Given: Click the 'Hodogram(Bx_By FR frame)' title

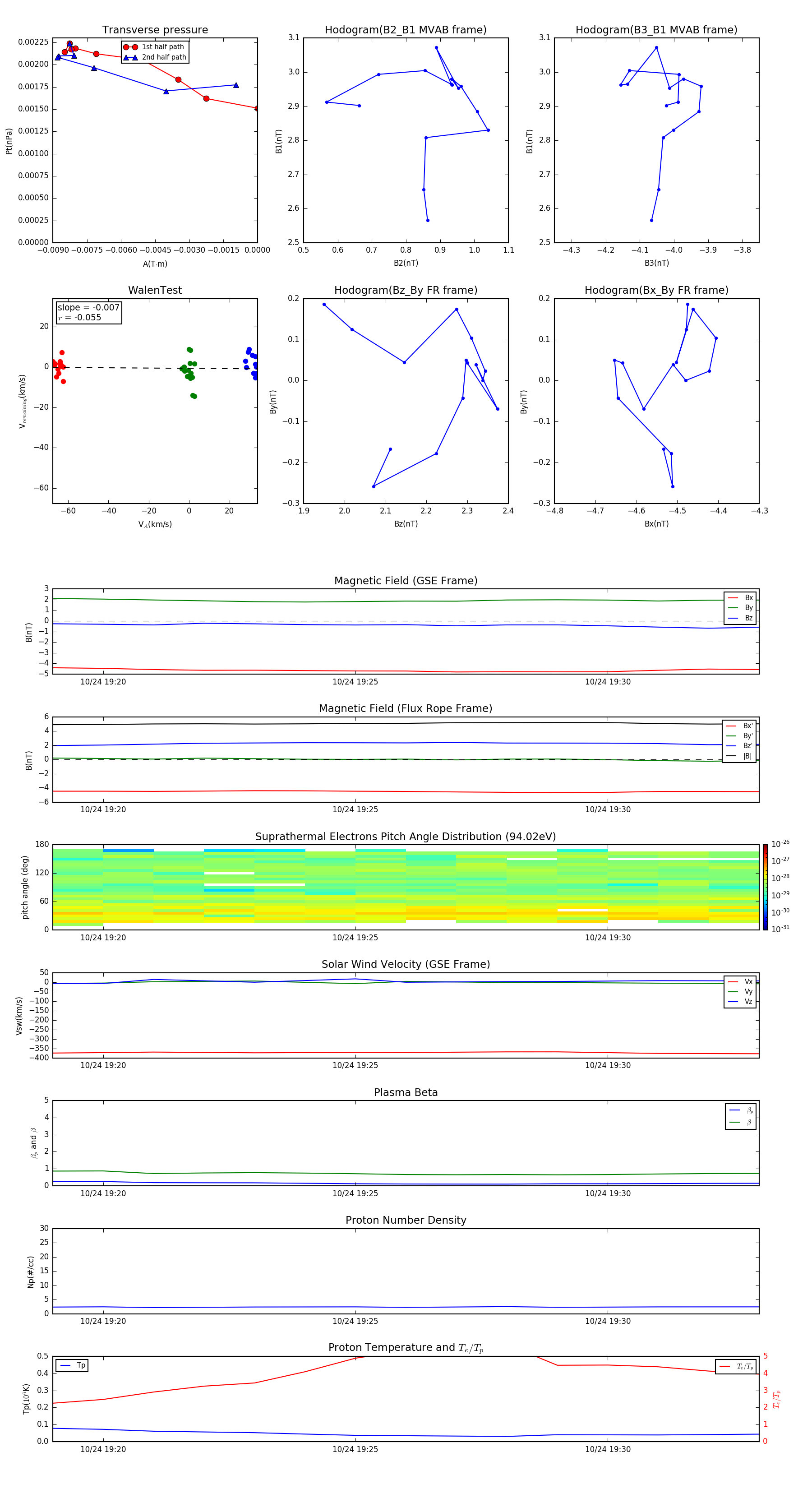Looking at the screenshot, I should (656, 290).
